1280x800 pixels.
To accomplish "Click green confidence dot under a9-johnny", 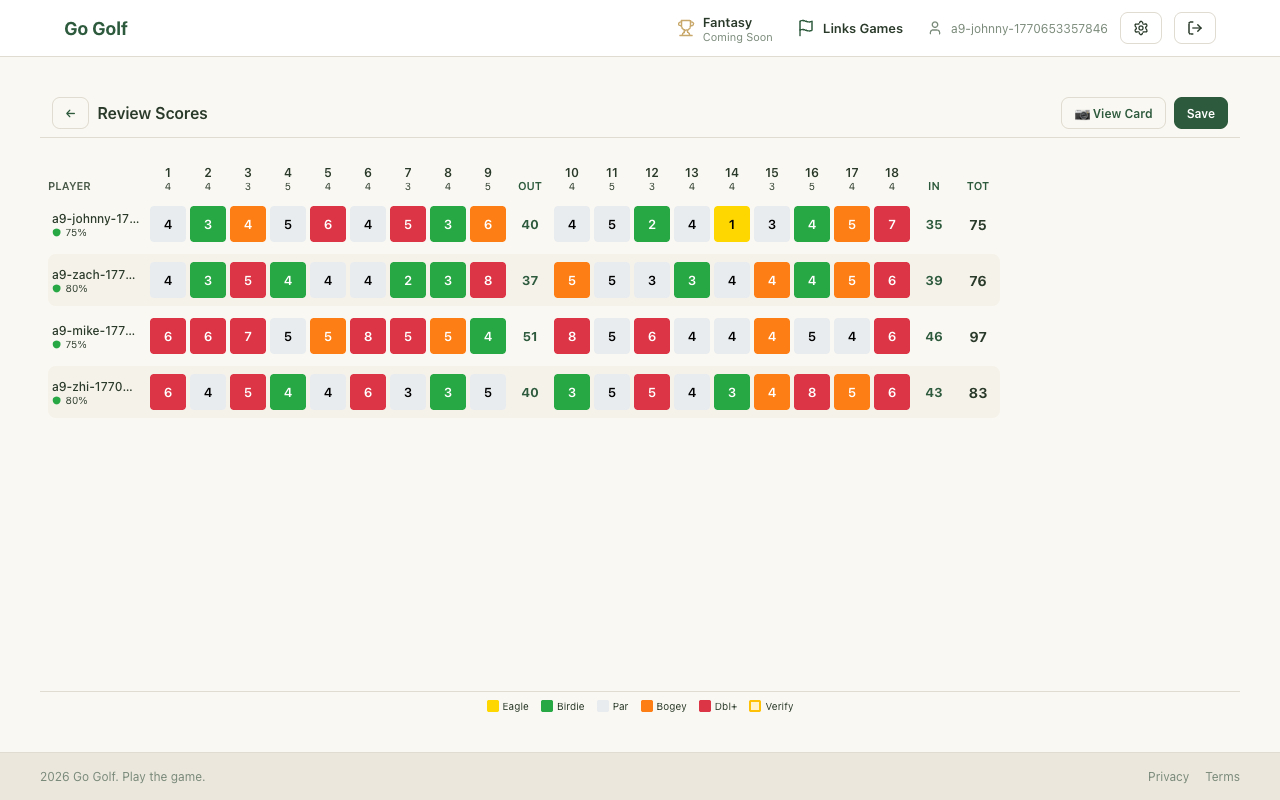I will 57,233.
